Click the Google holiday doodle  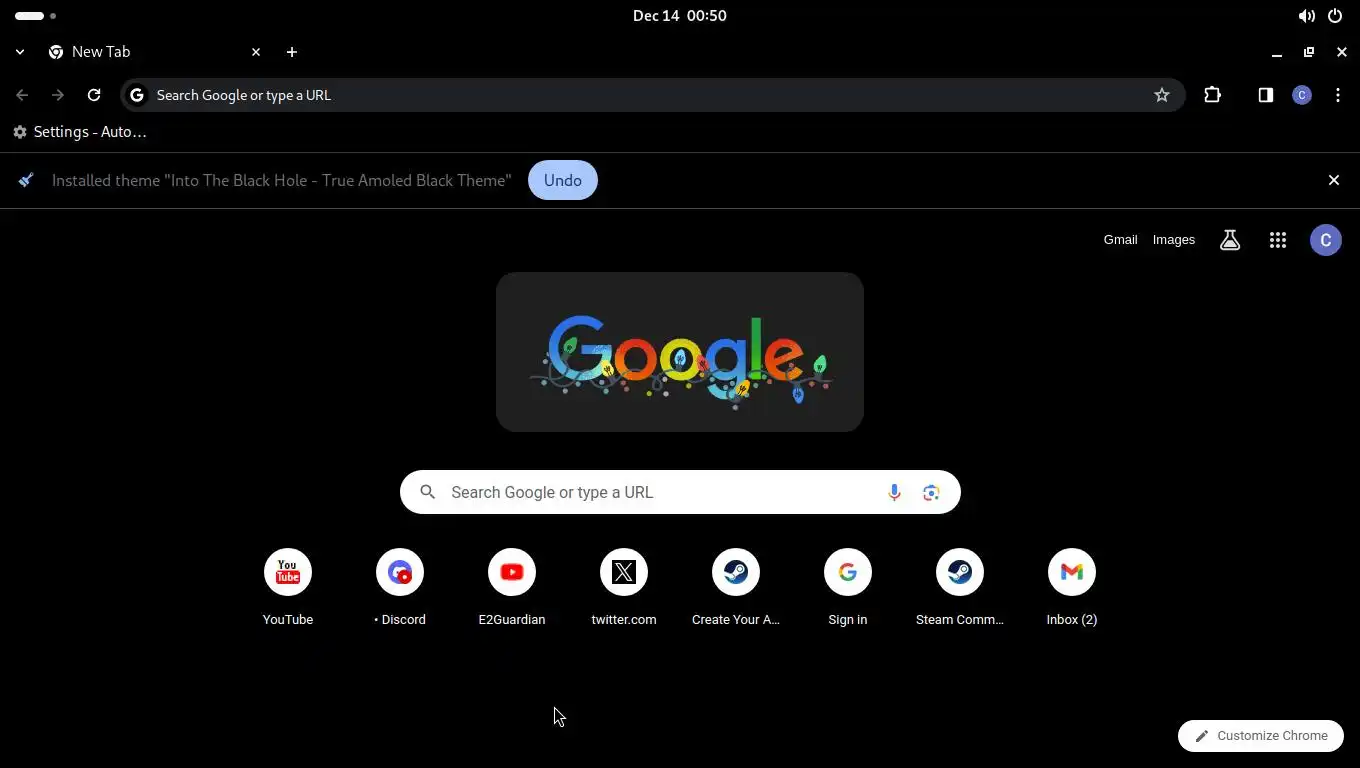(x=680, y=352)
